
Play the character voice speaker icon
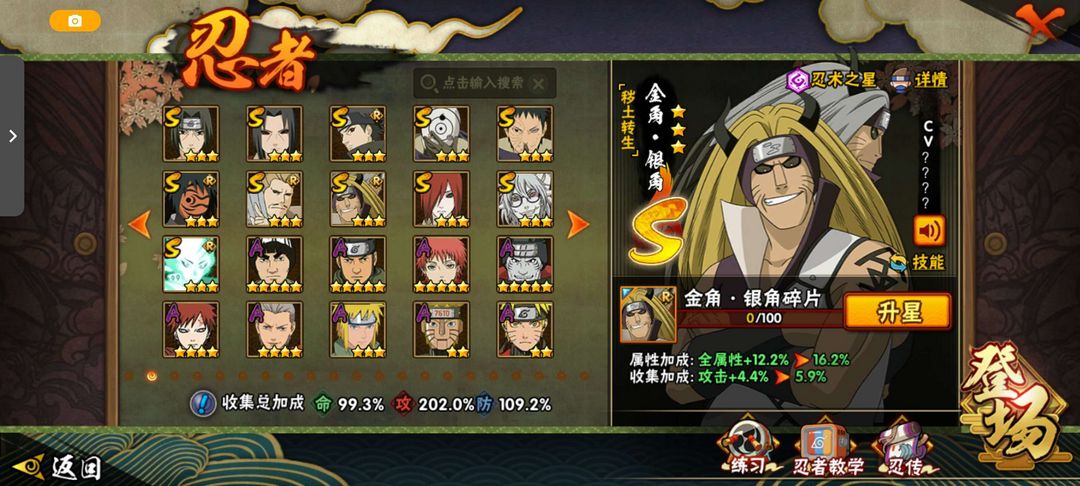(929, 231)
